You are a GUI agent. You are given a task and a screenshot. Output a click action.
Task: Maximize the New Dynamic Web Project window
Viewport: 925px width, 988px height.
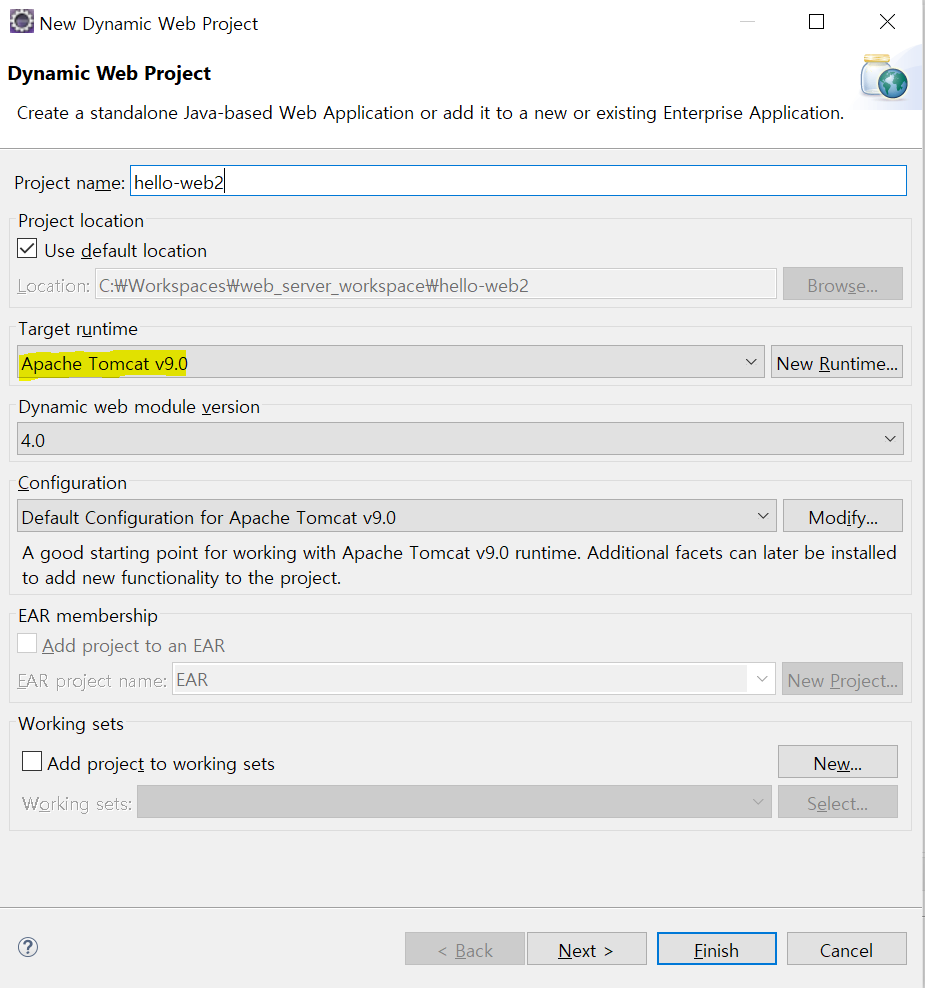coord(816,21)
